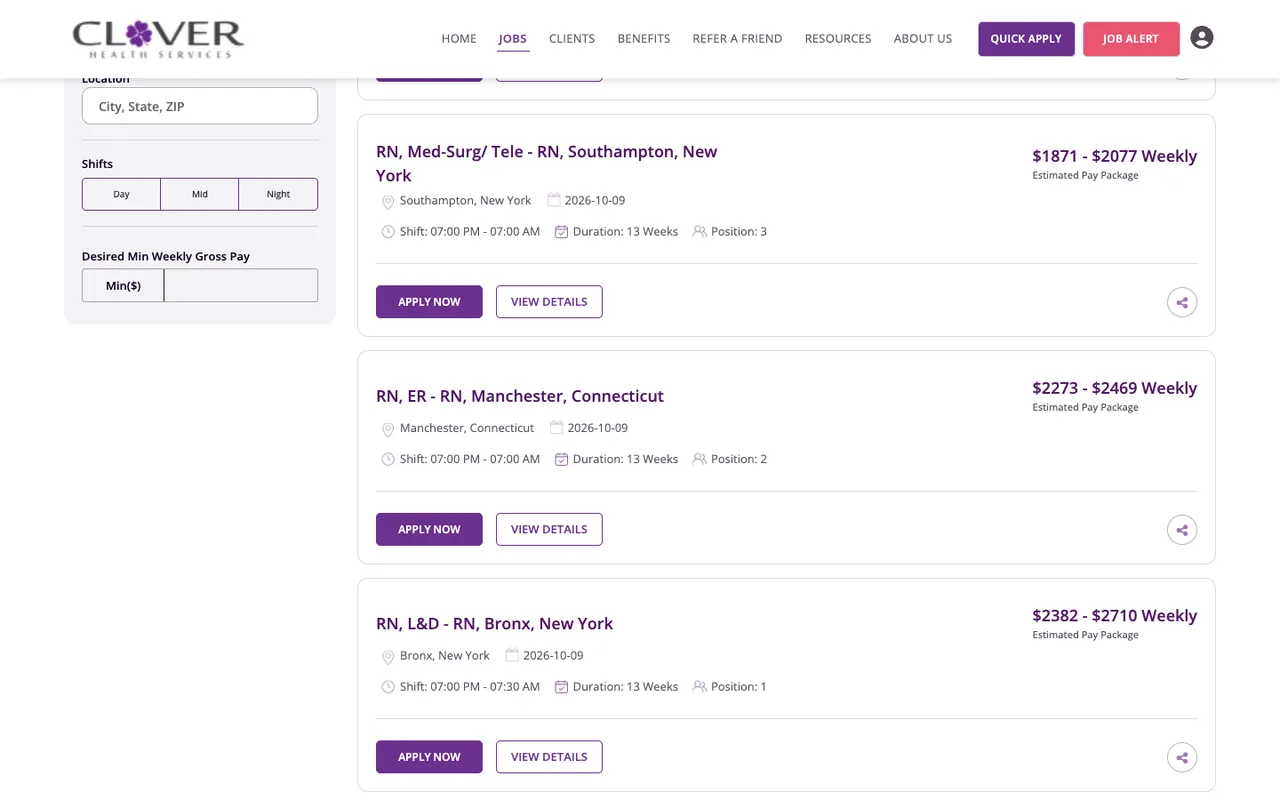Click the Job Alert button

(1131, 39)
